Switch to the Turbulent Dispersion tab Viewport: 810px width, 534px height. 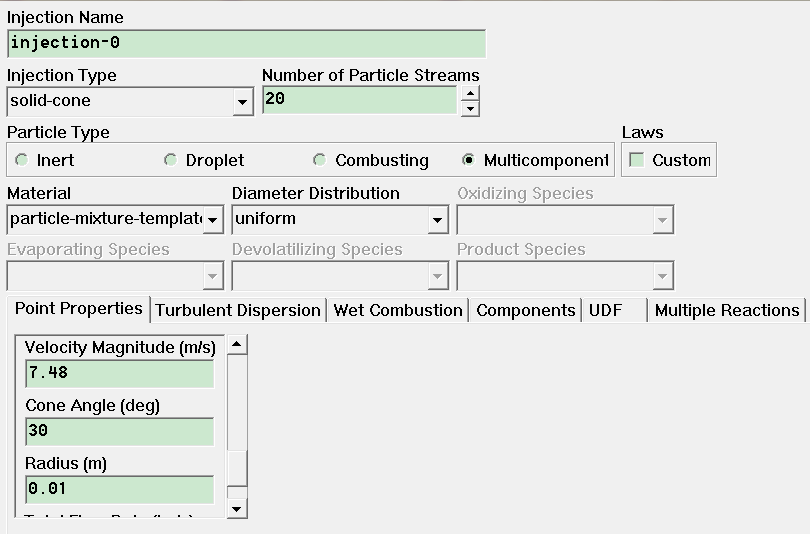click(238, 310)
